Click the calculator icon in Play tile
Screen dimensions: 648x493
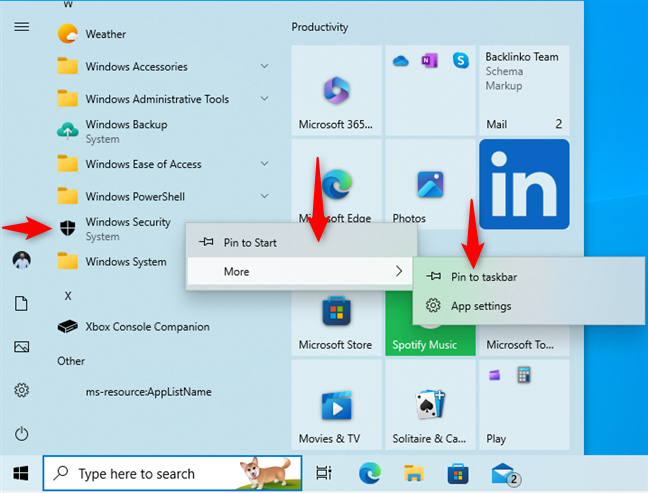pyautogui.click(x=524, y=375)
